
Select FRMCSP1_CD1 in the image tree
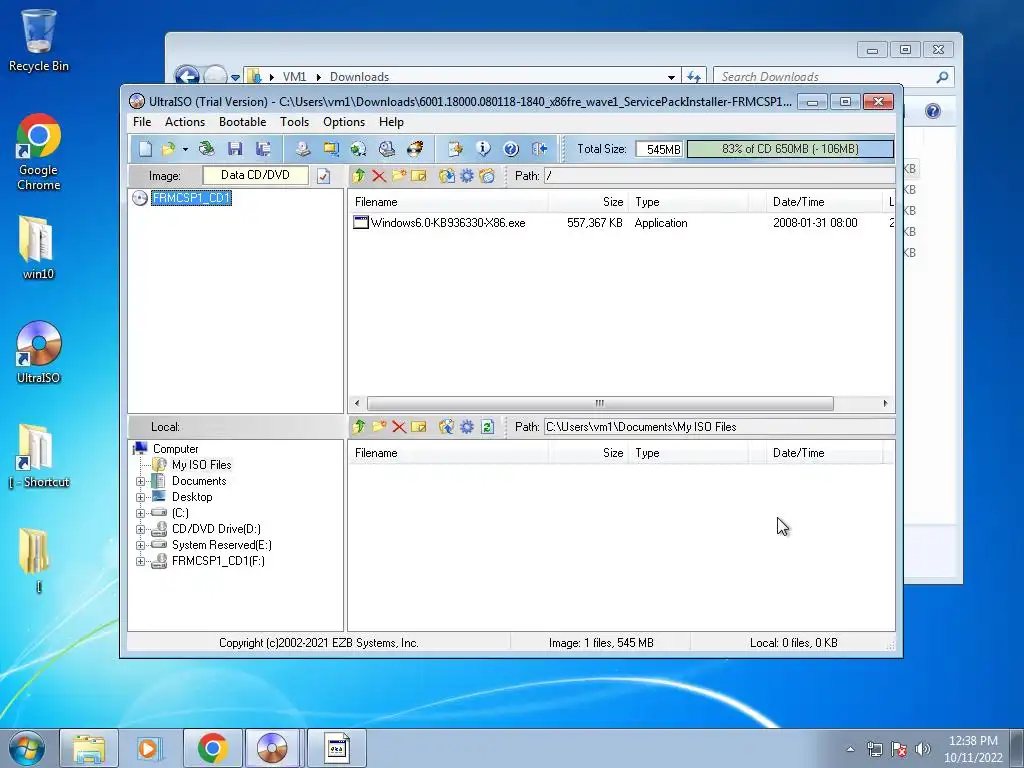click(x=191, y=198)
